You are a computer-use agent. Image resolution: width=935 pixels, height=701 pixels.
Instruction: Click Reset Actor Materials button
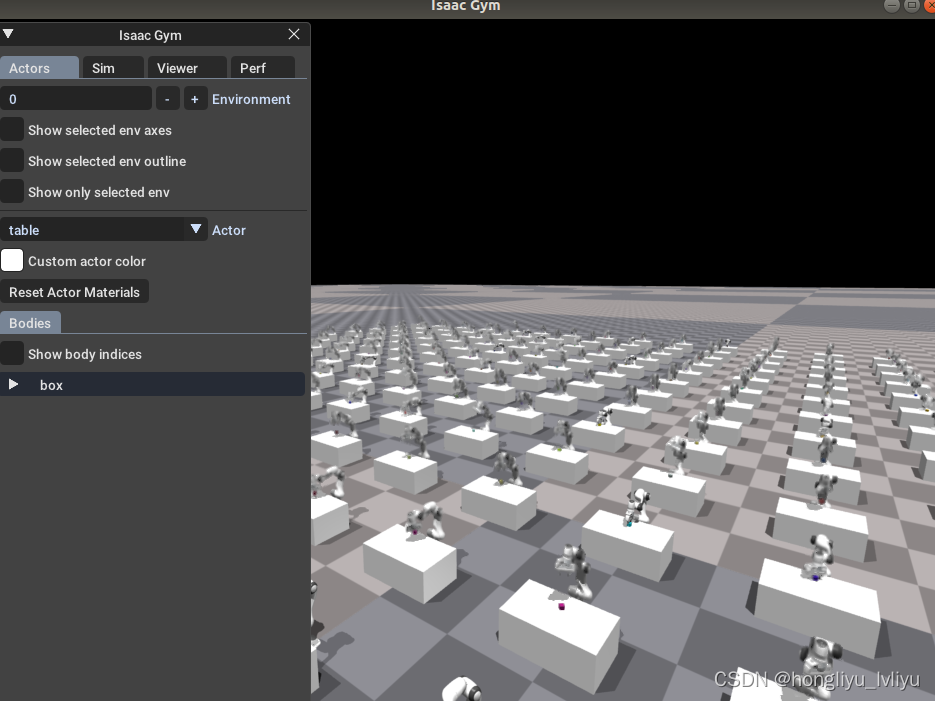point(75,292)
